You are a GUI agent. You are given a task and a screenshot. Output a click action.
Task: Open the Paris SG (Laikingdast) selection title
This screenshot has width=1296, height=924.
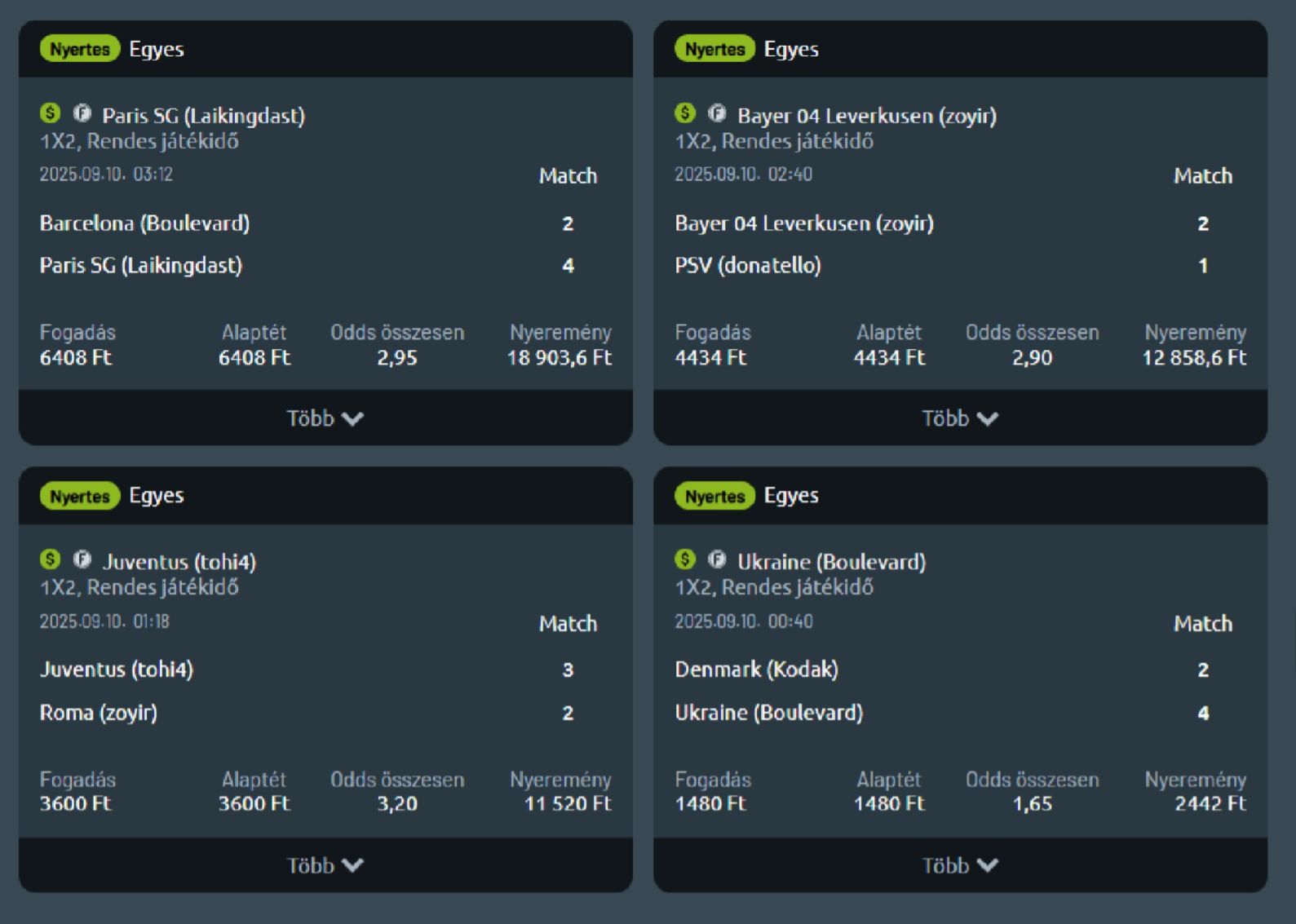(x=203, y=116)
